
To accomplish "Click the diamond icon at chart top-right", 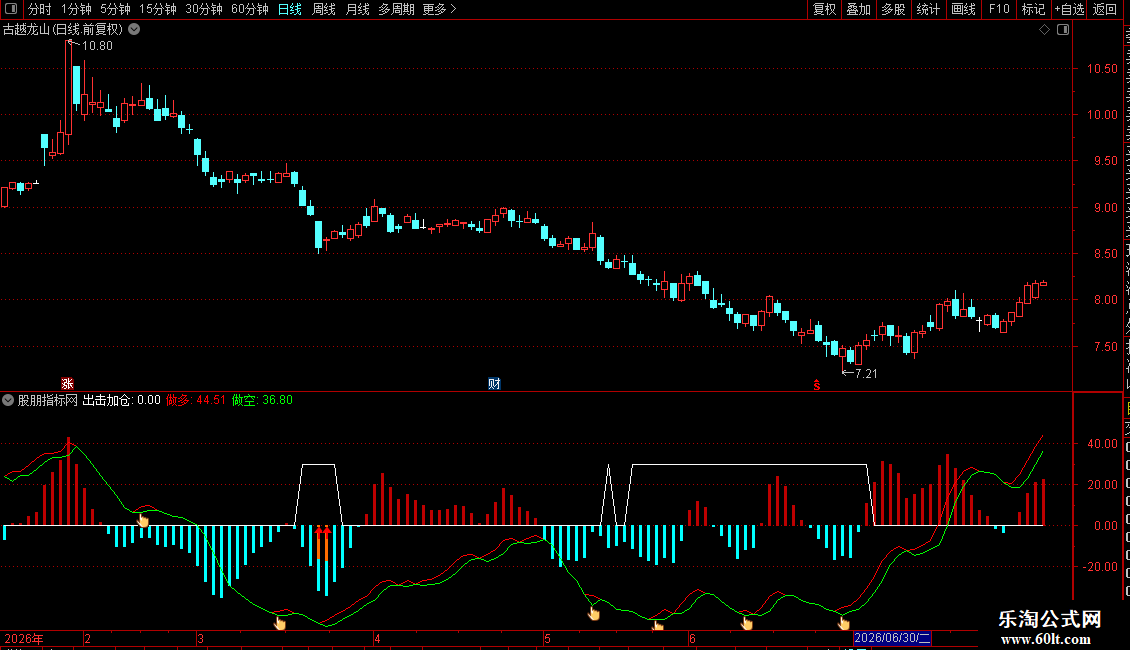I will 1044,30.
